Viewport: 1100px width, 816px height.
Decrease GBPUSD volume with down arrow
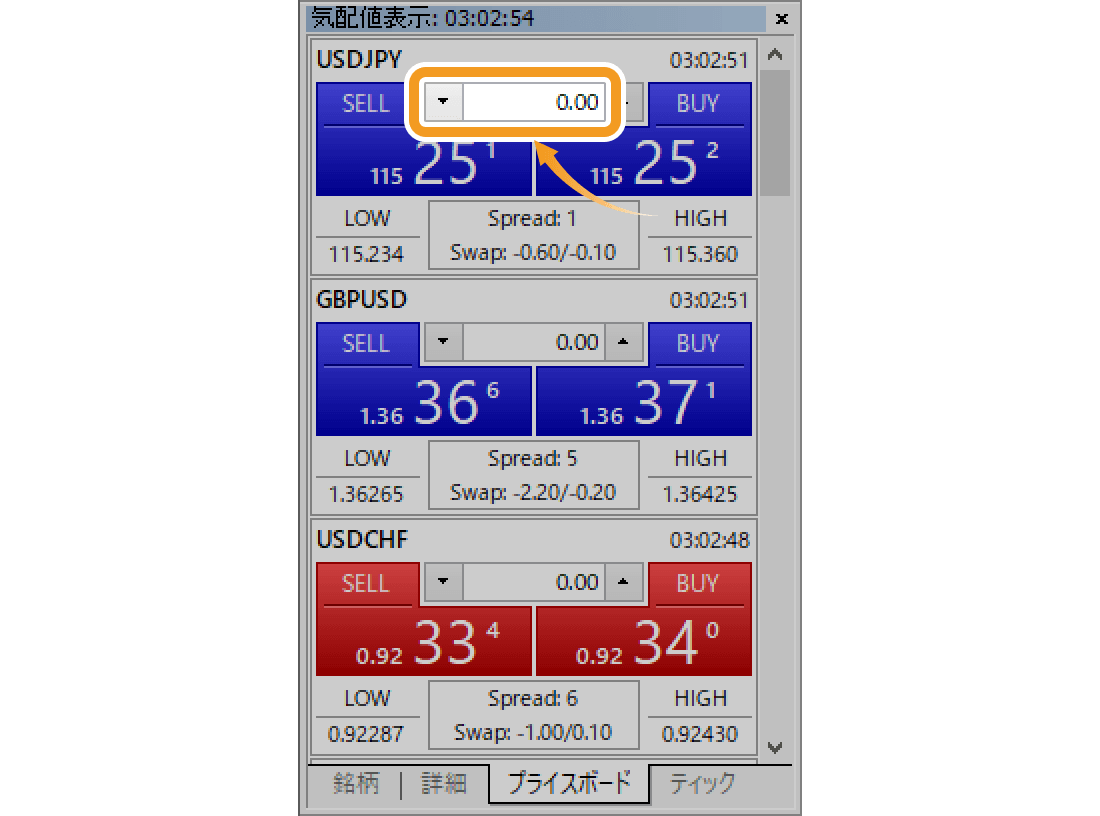pyautogui.click(x=444, y=343)
